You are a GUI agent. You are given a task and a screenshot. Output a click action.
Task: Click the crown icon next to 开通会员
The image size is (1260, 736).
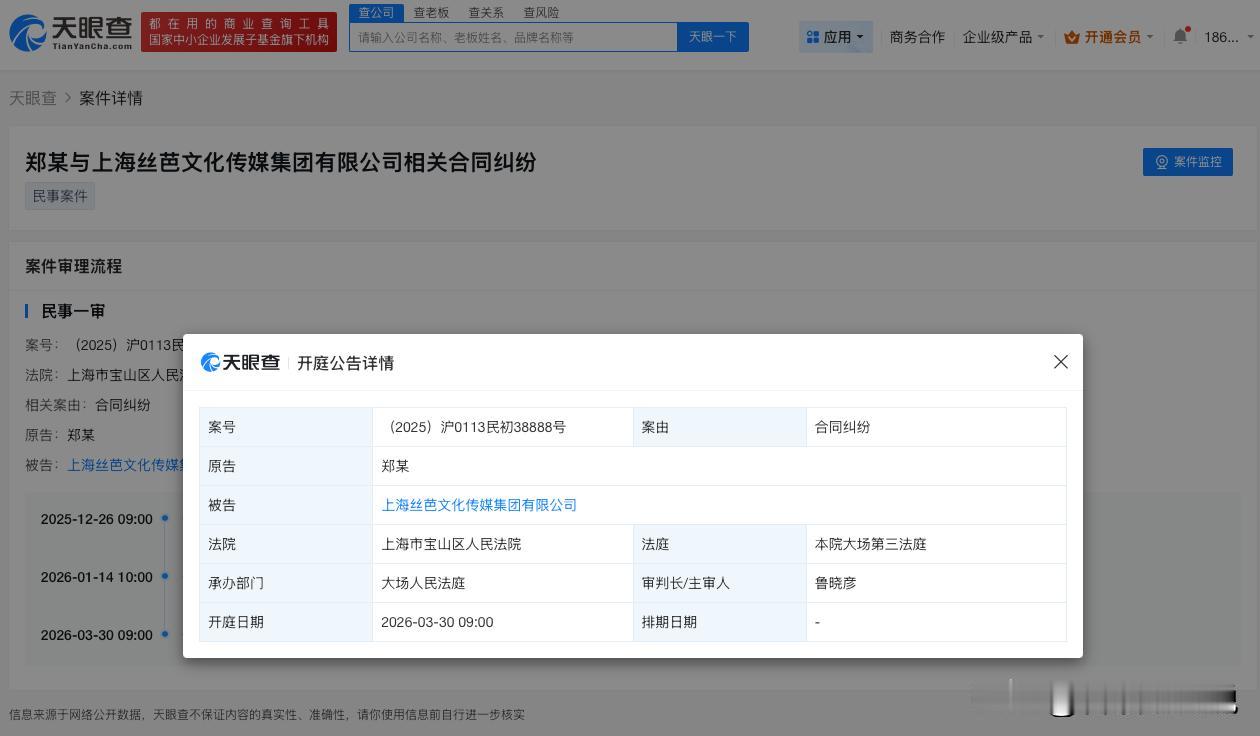click(x=1073, y=36)
